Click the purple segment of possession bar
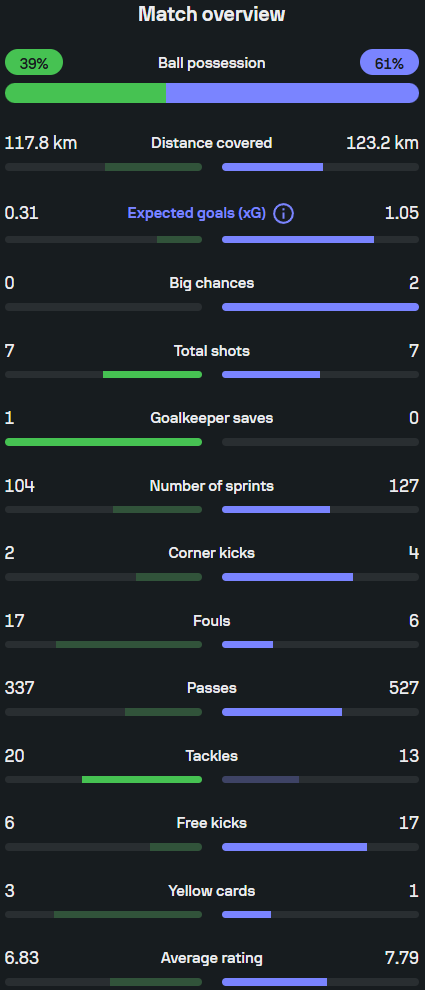The height and width of the screenshot is (990, 425). [292, 93]
